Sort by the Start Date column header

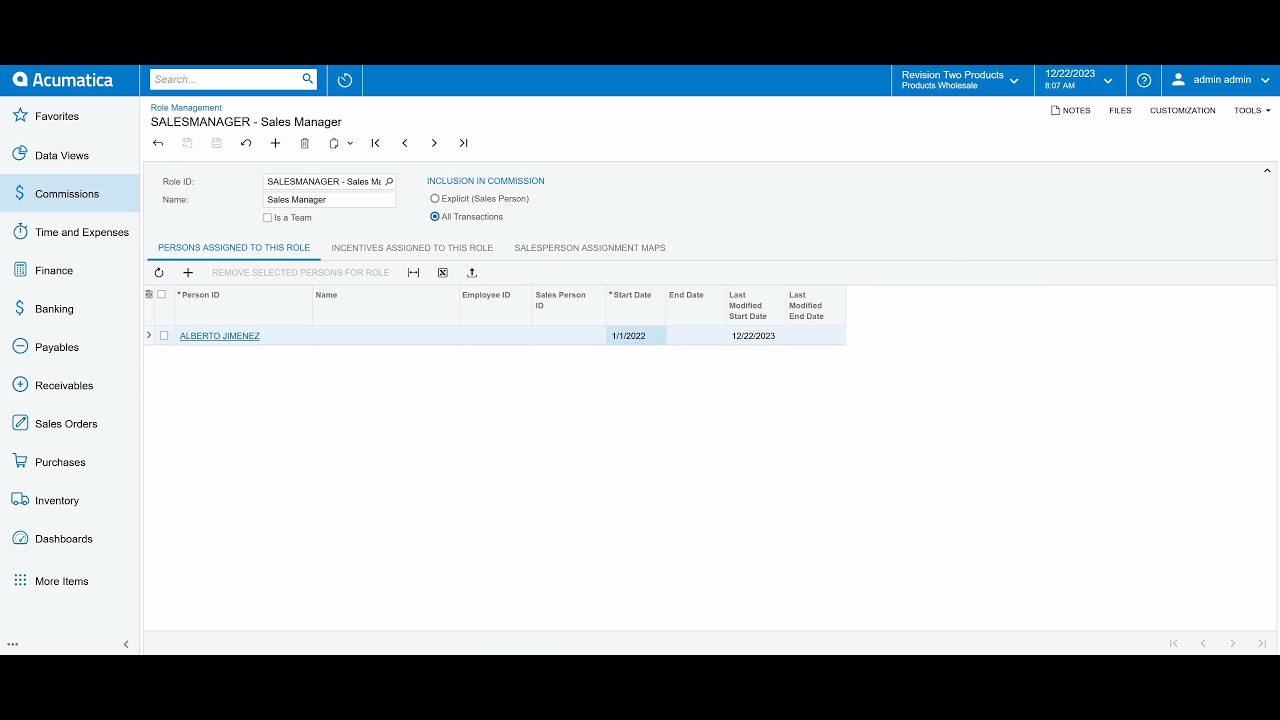(x=636, y=305)
